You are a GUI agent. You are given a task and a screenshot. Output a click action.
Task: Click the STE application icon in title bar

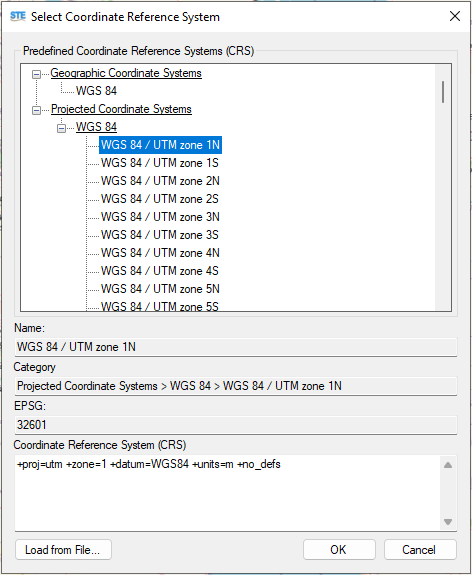pos(18,17)
